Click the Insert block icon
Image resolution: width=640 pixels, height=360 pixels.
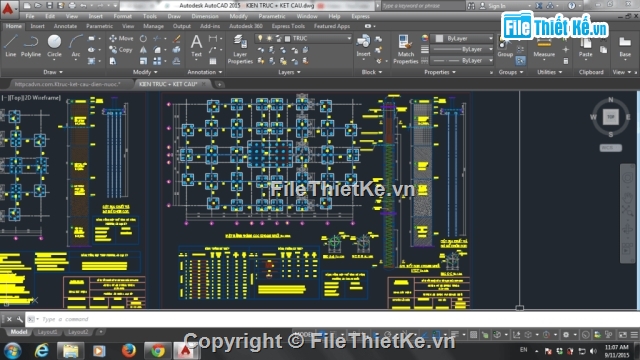[x=363, y=46]
